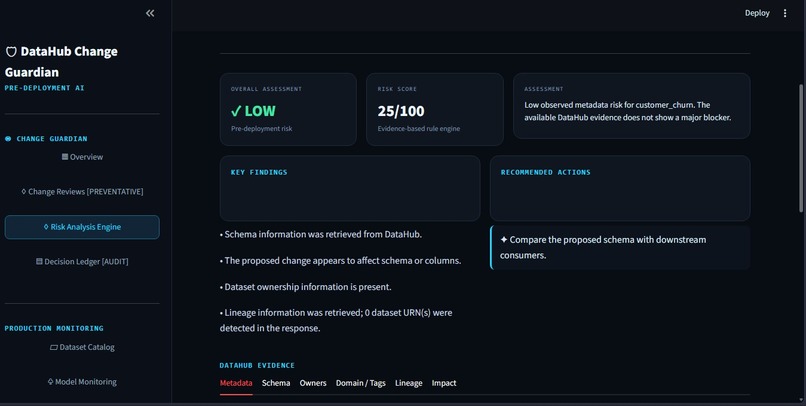Switch to the Metadata evidence tab
Screen dimensions: 806x406
click(x=236, y=383)
